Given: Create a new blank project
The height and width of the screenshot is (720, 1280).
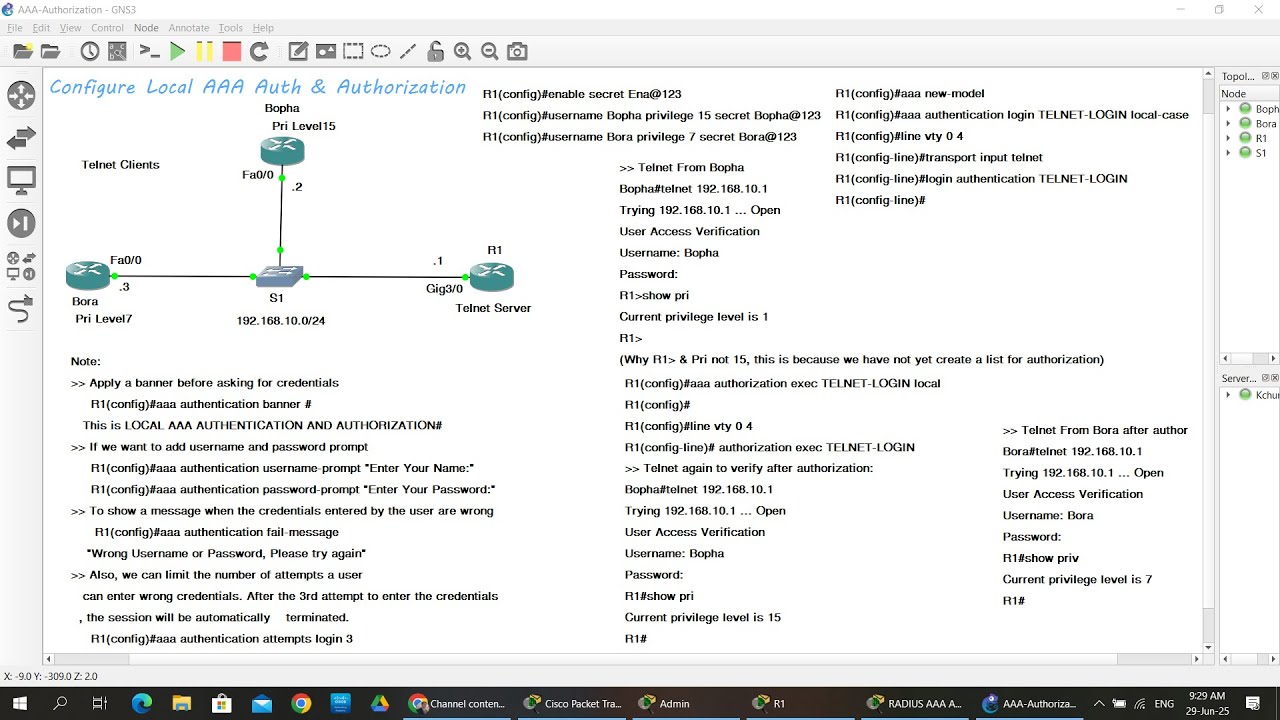Looking at the screenshot, I should click(22, 51).
